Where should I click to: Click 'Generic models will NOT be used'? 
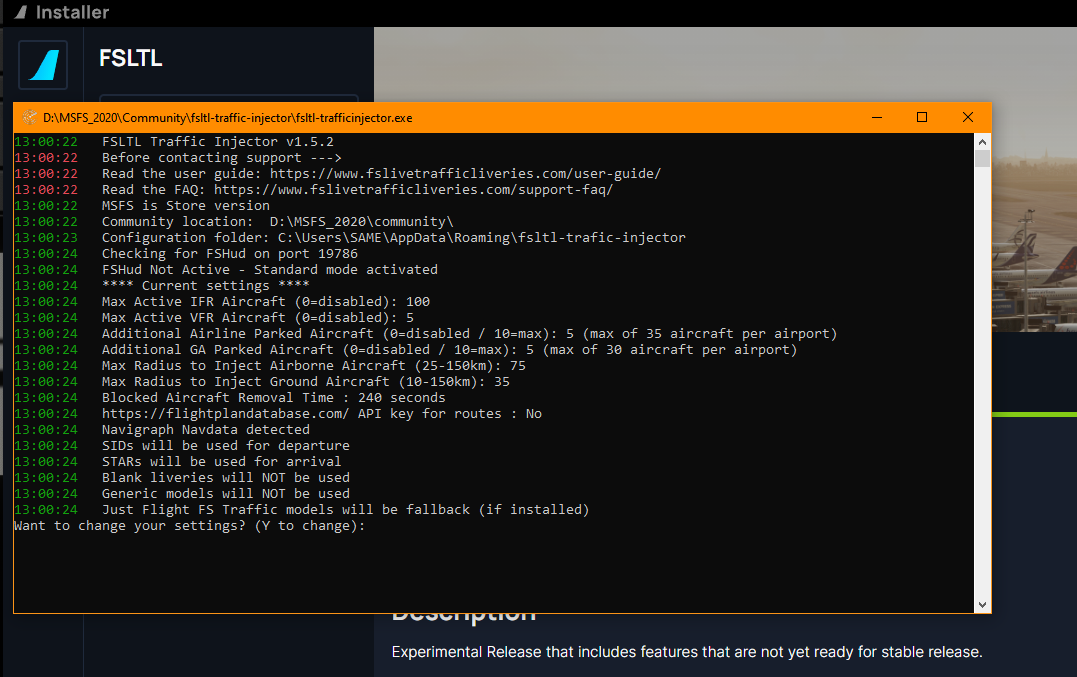click(225, 494)
